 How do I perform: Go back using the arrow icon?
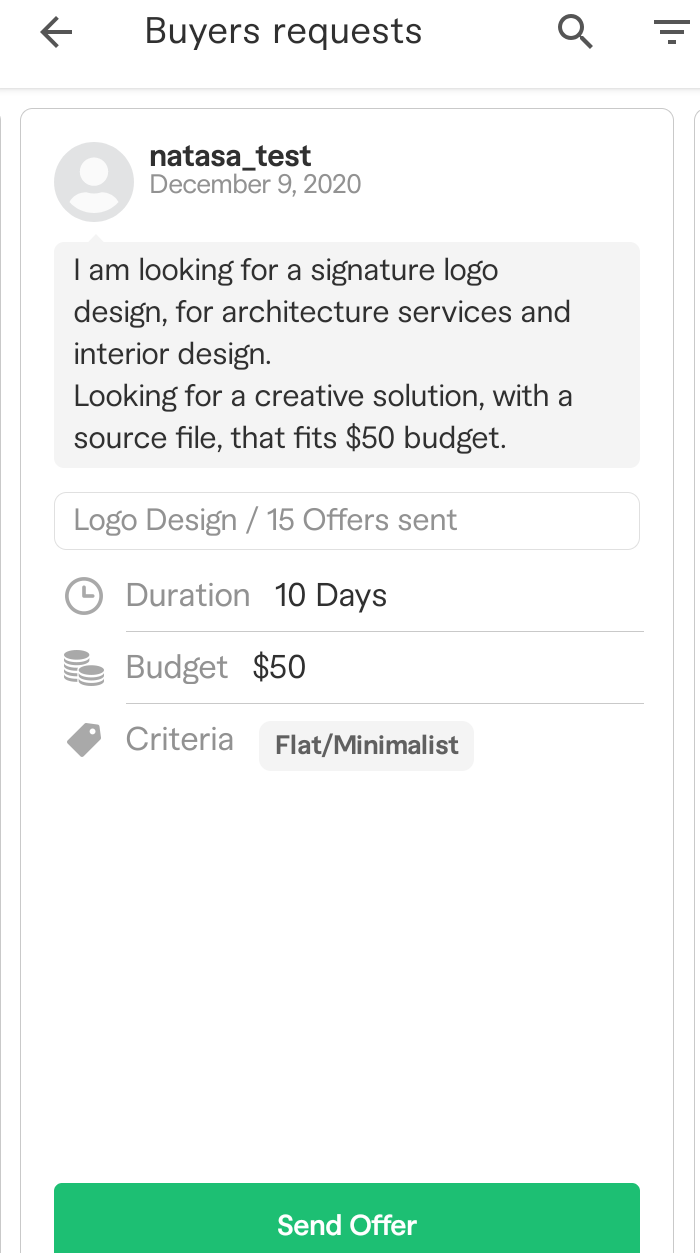pyautogui.click(x=57, y=33)
